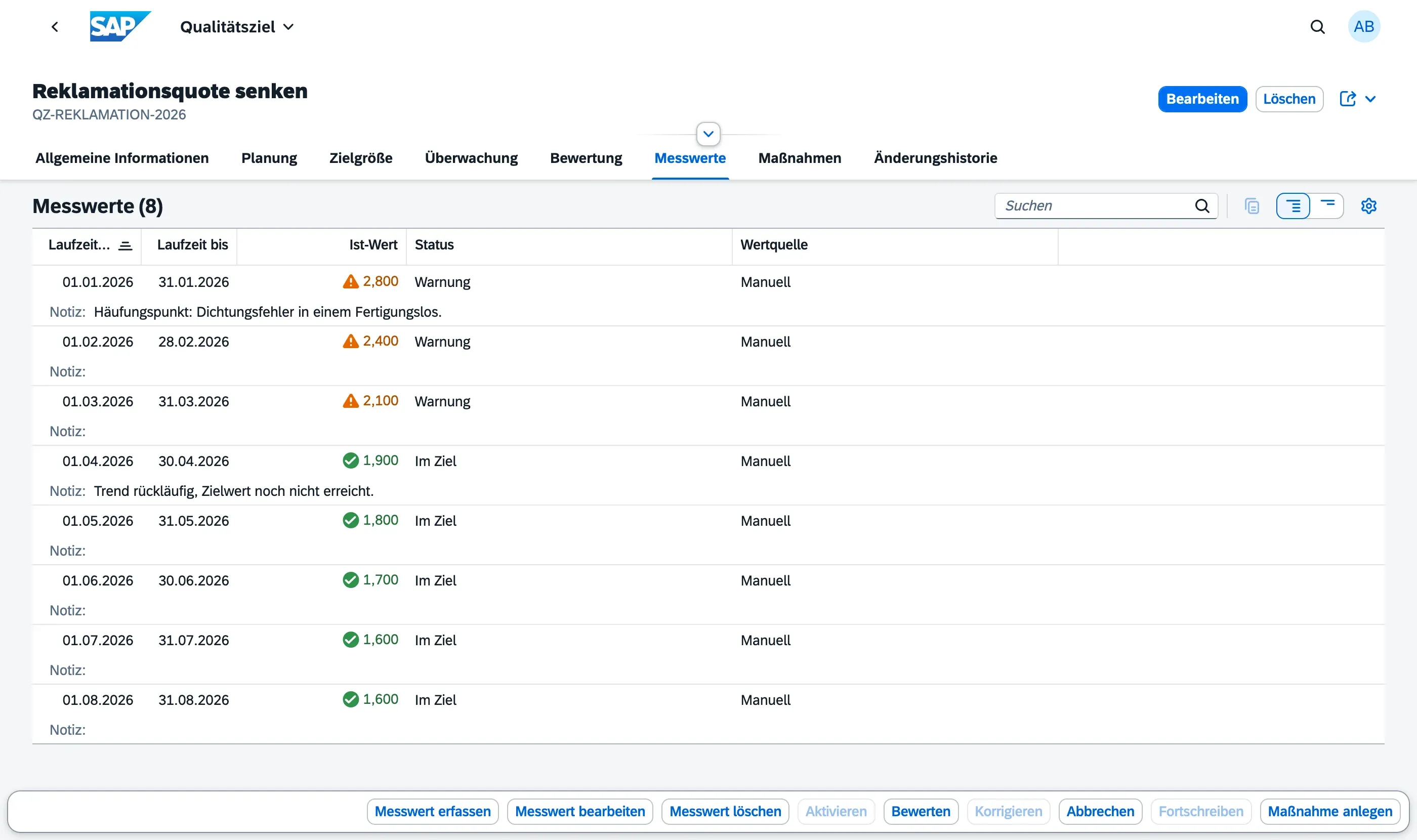Click the copy rows icon

[1252, 205]
